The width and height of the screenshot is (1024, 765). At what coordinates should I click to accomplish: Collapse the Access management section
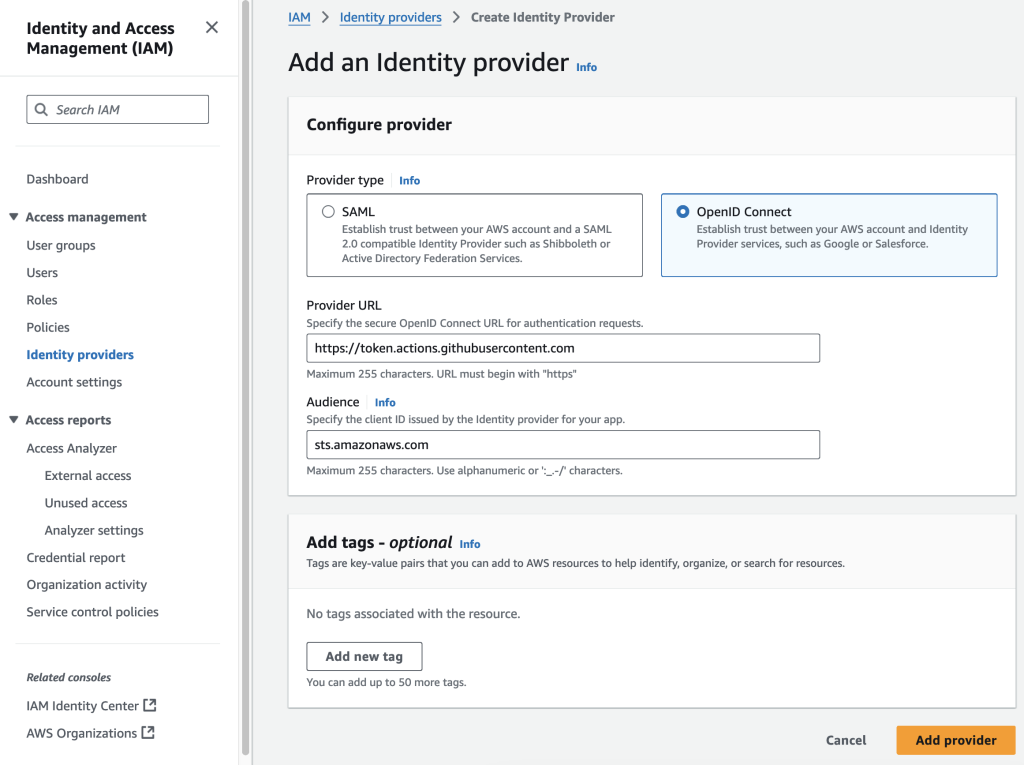coord(14,217)
